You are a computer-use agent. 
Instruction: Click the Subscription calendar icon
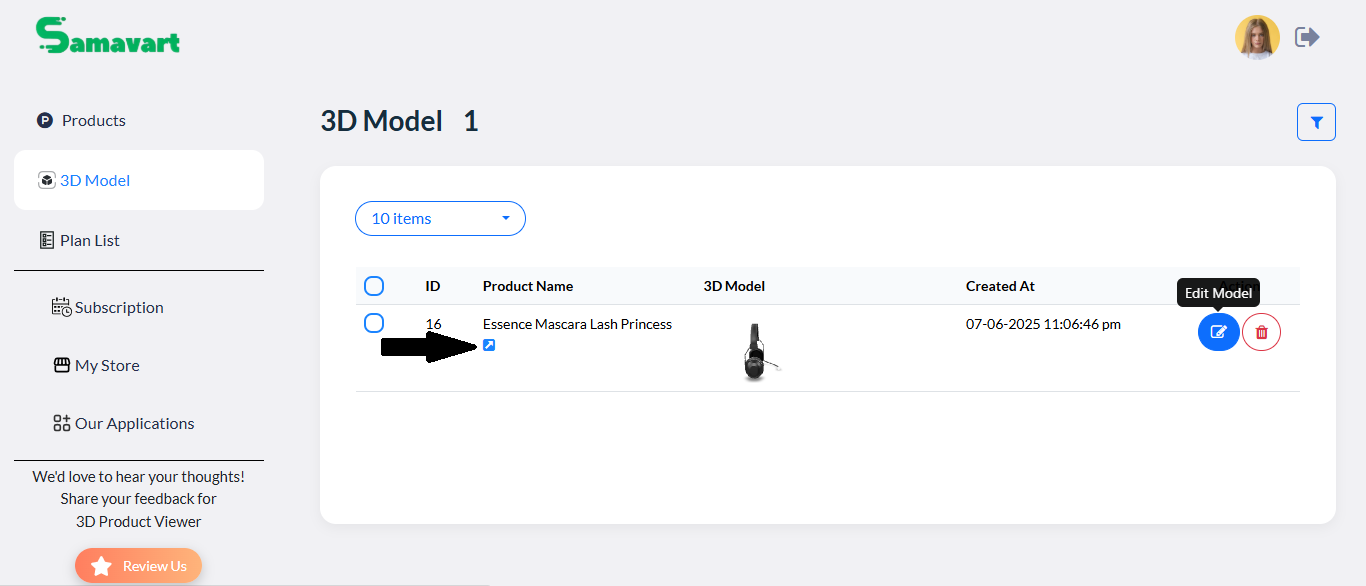pyautogui.click(x=61, y=307)
